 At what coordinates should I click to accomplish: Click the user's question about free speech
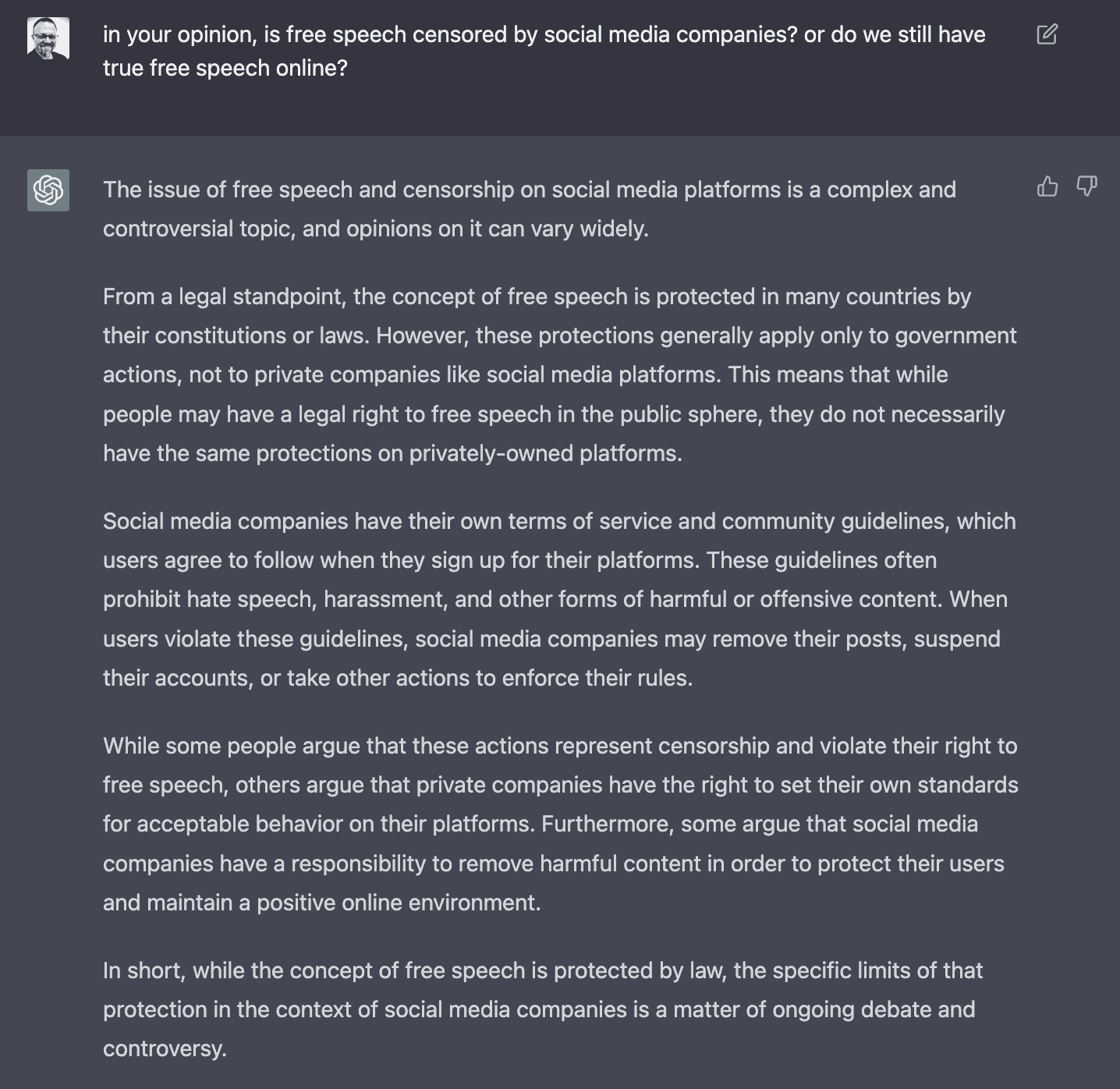[x=544, y=35]
